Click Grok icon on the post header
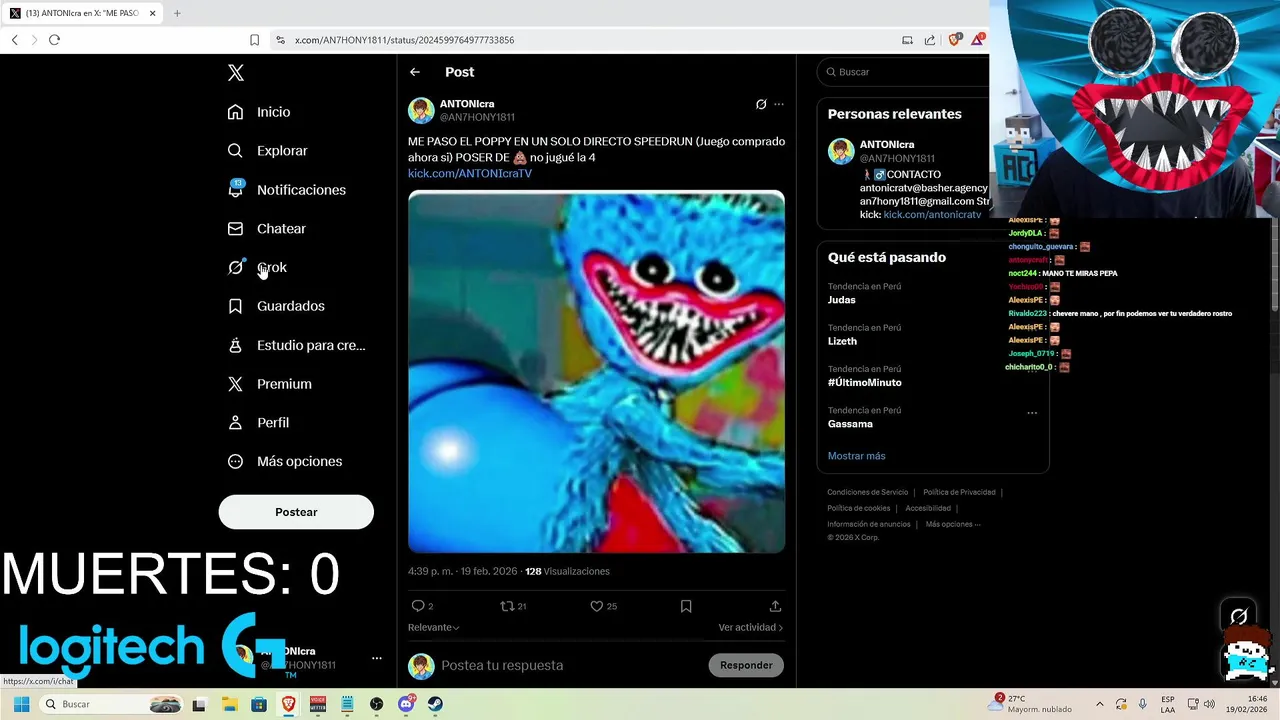 (x=761, y=104)
